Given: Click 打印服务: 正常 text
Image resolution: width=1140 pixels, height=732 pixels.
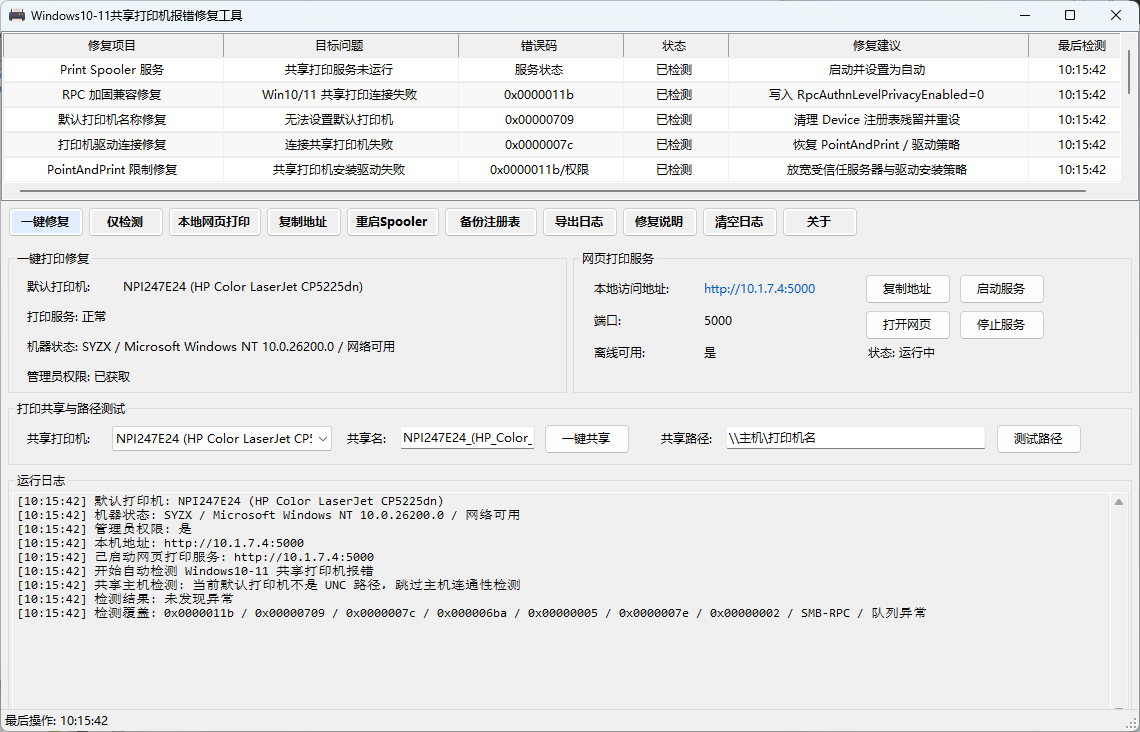Looking at the screenshot, I should 67,317.
